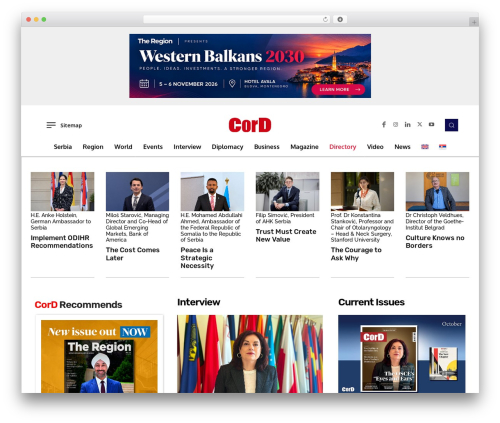Click the Miloš Starović photo thumbnail
The width and height of the screenshot is (500, 423).
(x=137, y=191)
